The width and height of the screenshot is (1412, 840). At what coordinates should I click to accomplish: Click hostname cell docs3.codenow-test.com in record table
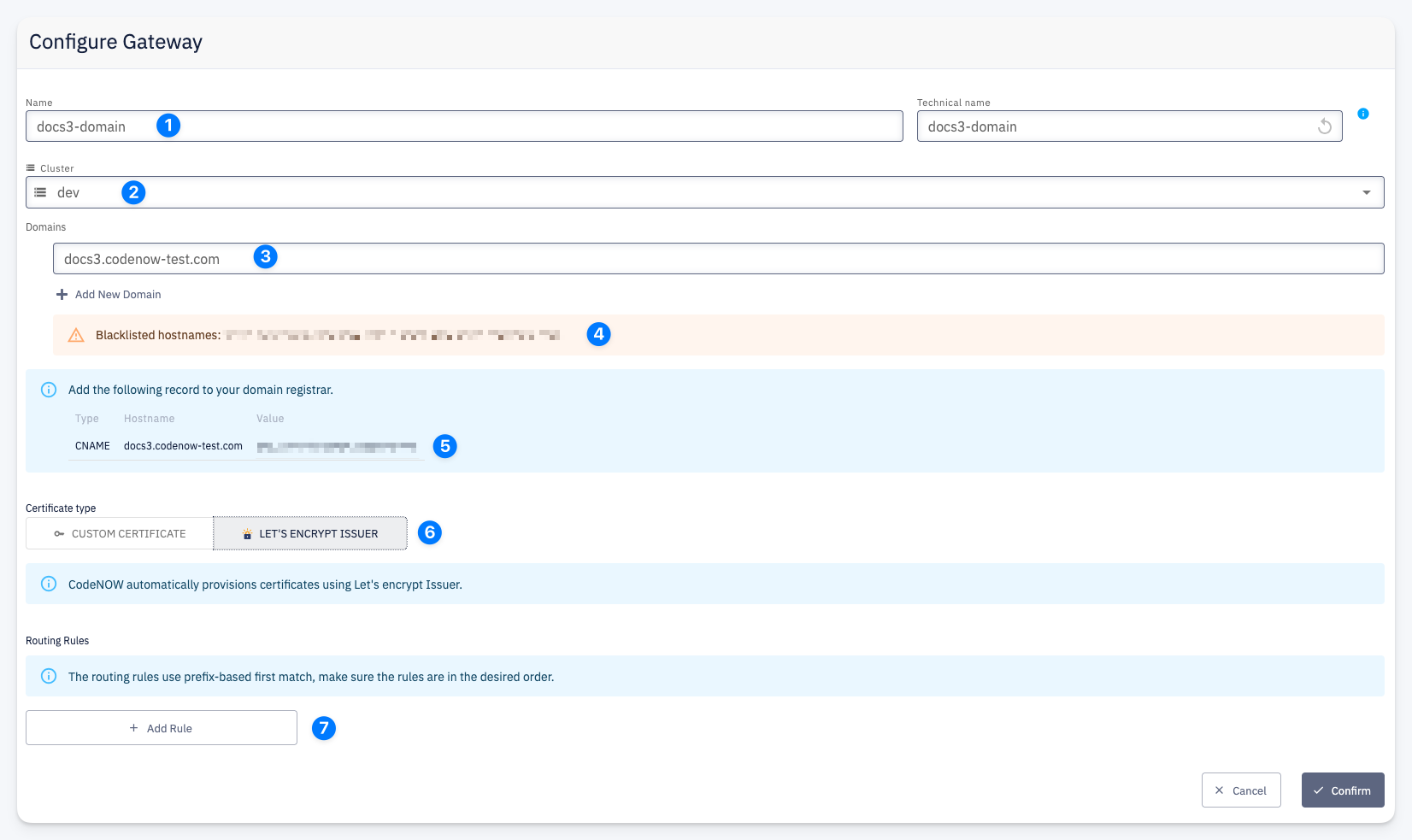click(183, 446)
